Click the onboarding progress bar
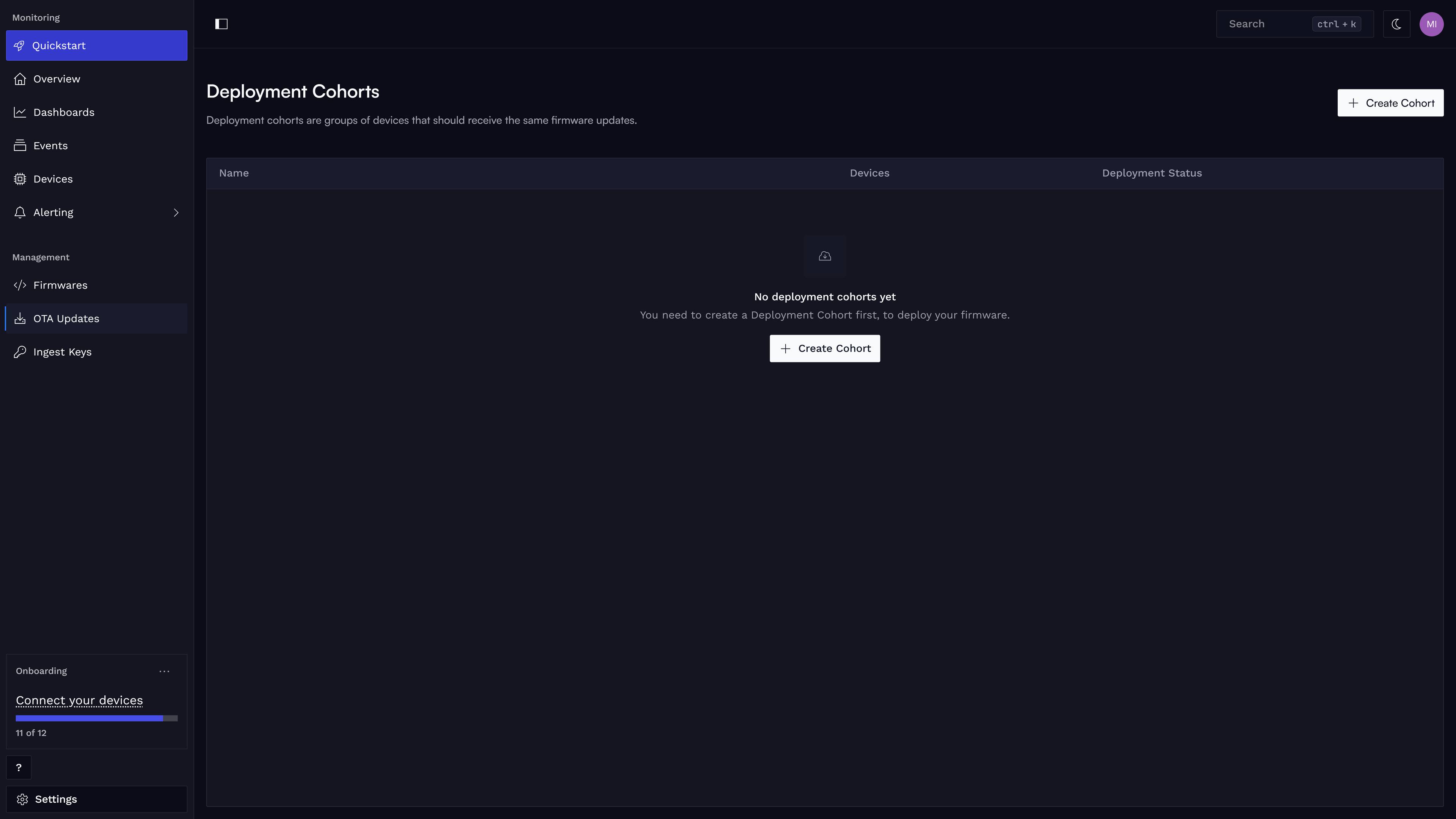 (x=97, y=719)
